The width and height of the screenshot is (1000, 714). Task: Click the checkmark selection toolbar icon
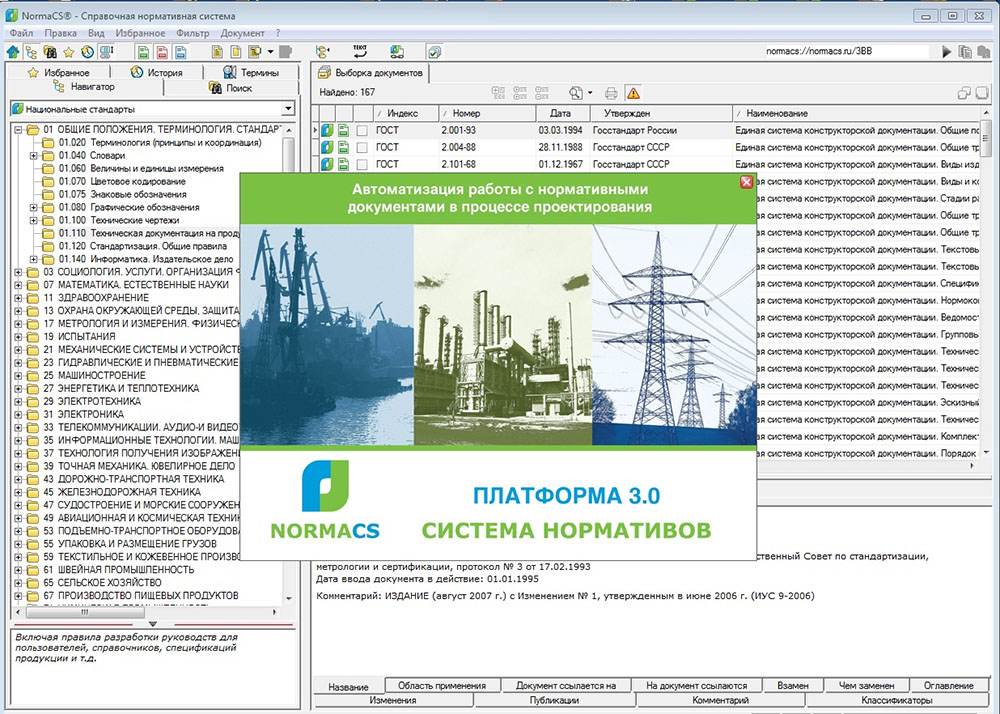pos(434,52)
